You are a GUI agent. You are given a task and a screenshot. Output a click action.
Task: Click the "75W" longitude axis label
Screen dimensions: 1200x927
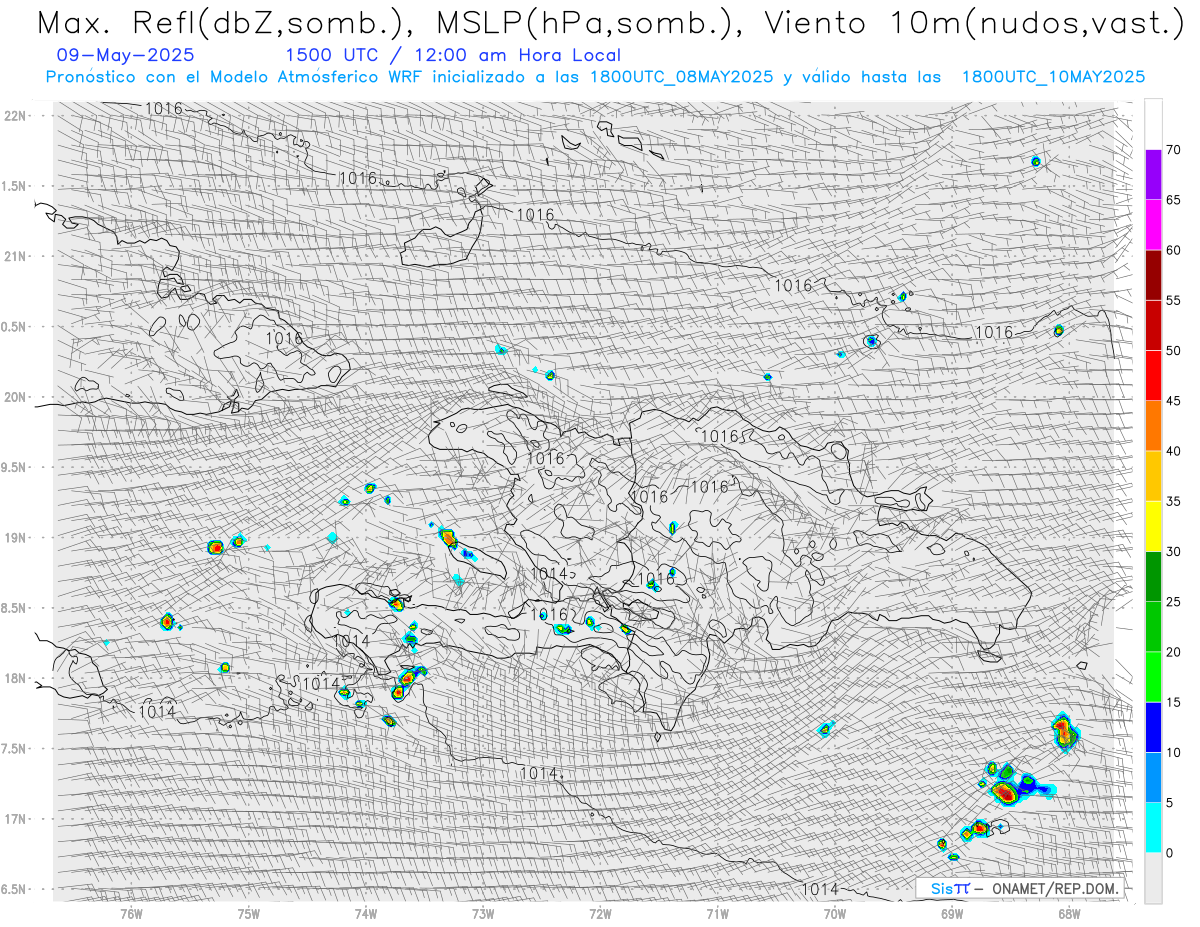click(x=248, y=915)
